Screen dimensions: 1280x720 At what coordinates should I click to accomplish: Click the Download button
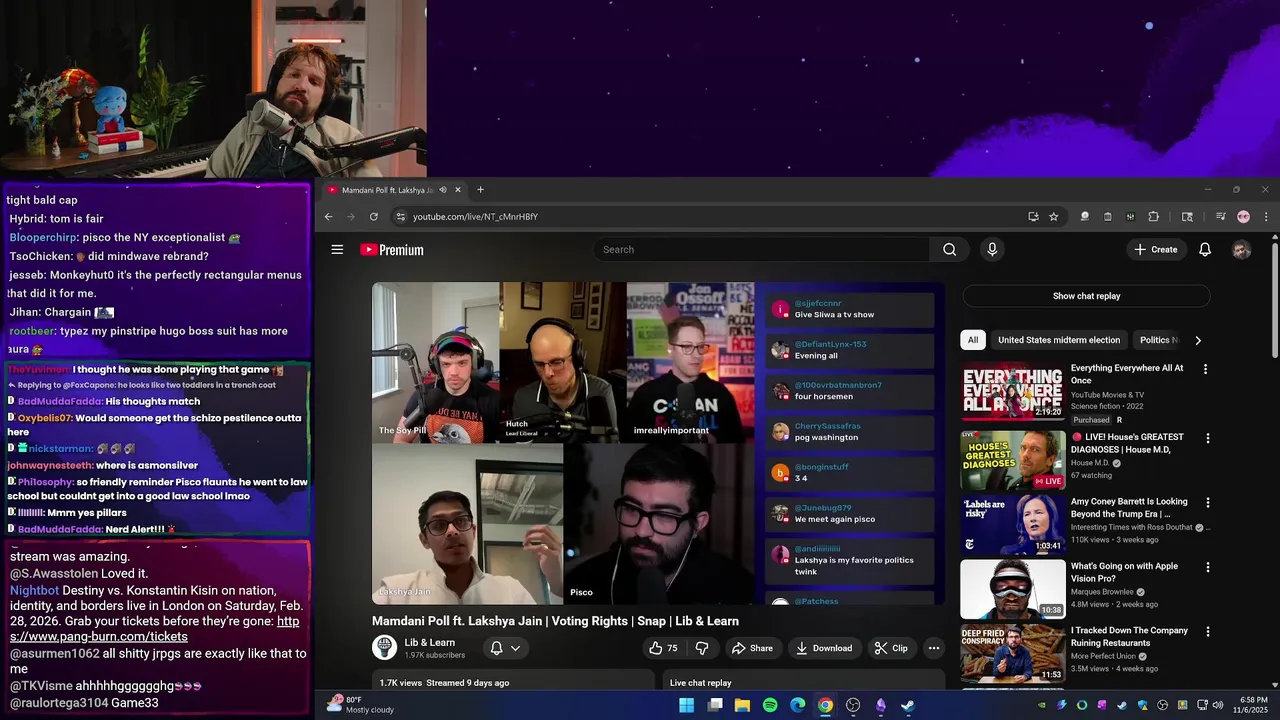[x=823, y=648]
